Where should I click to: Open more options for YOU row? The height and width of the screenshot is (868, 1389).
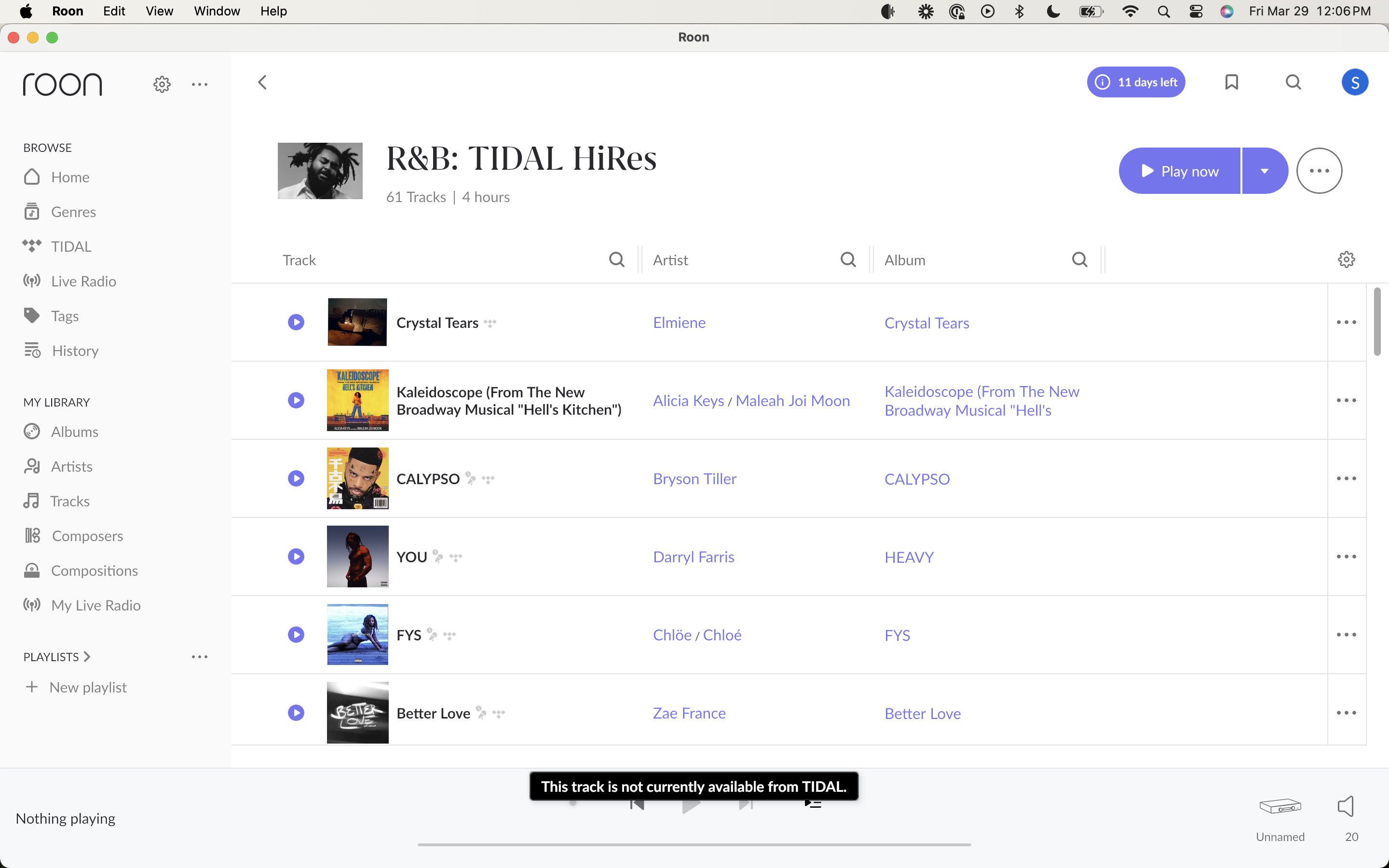point(1346,556)
